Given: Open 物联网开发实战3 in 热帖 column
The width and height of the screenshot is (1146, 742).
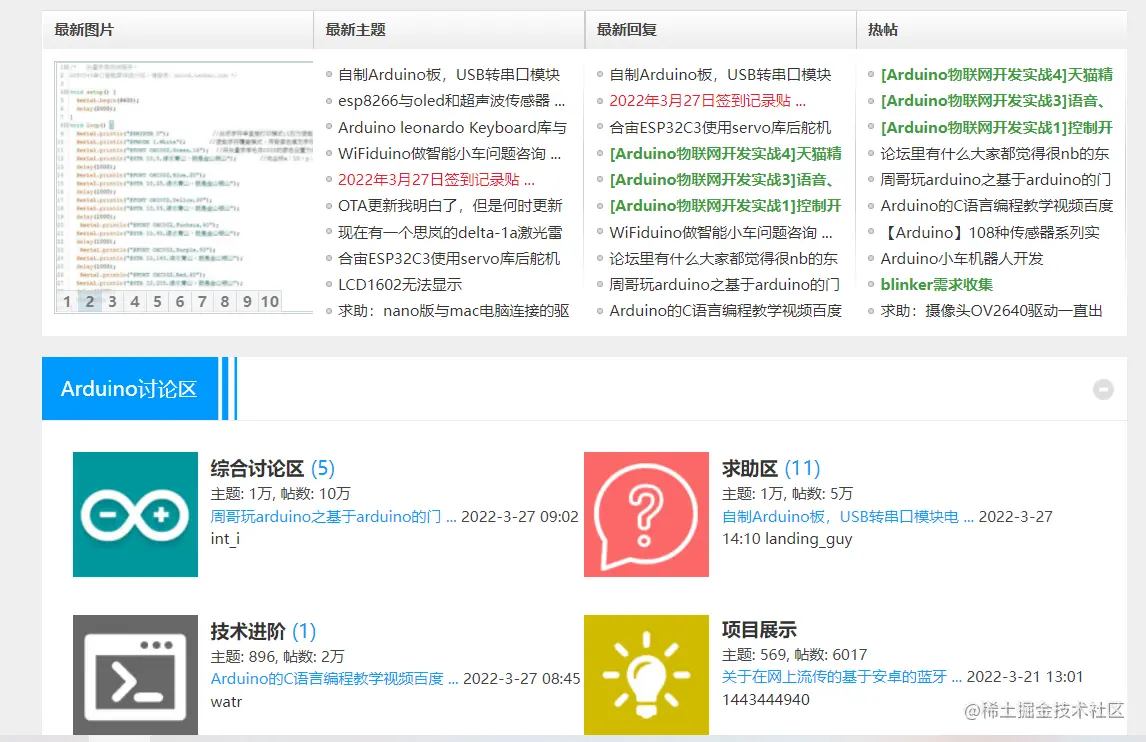Looking at the screenshot, I should (993, 101).
